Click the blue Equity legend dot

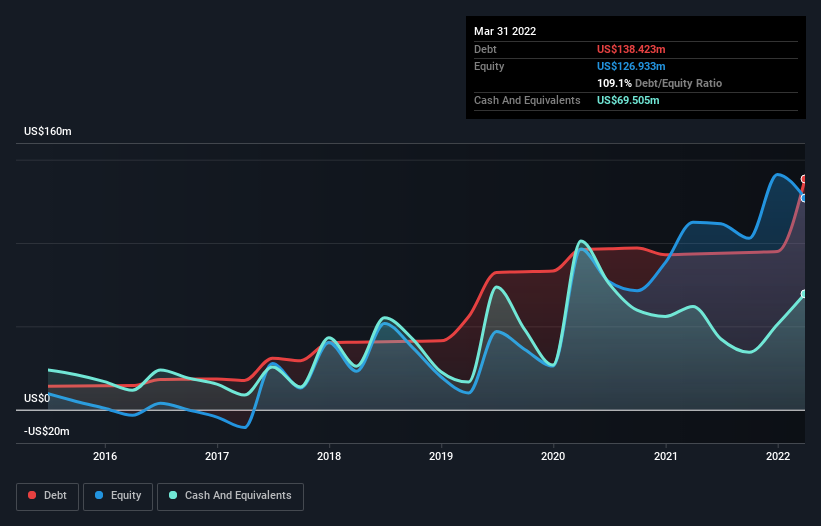[99, 495]
